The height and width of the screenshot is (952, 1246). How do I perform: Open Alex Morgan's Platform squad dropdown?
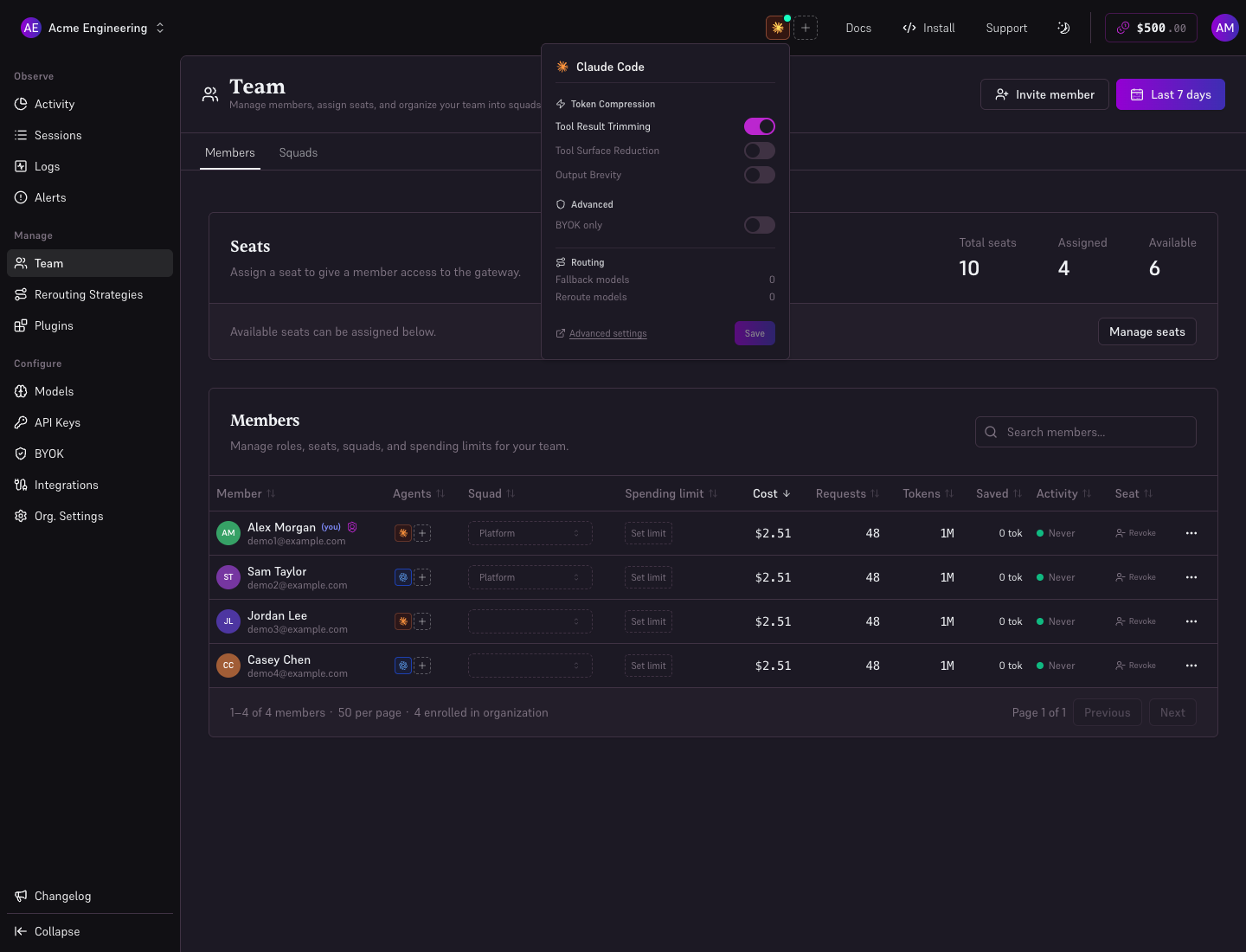click(x=530, y=533)
